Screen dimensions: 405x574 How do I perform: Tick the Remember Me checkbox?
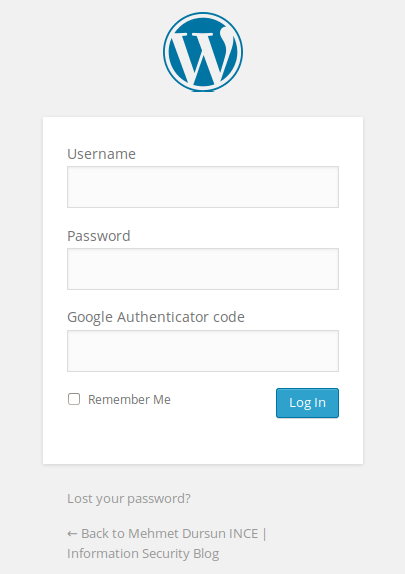point(74,399)
